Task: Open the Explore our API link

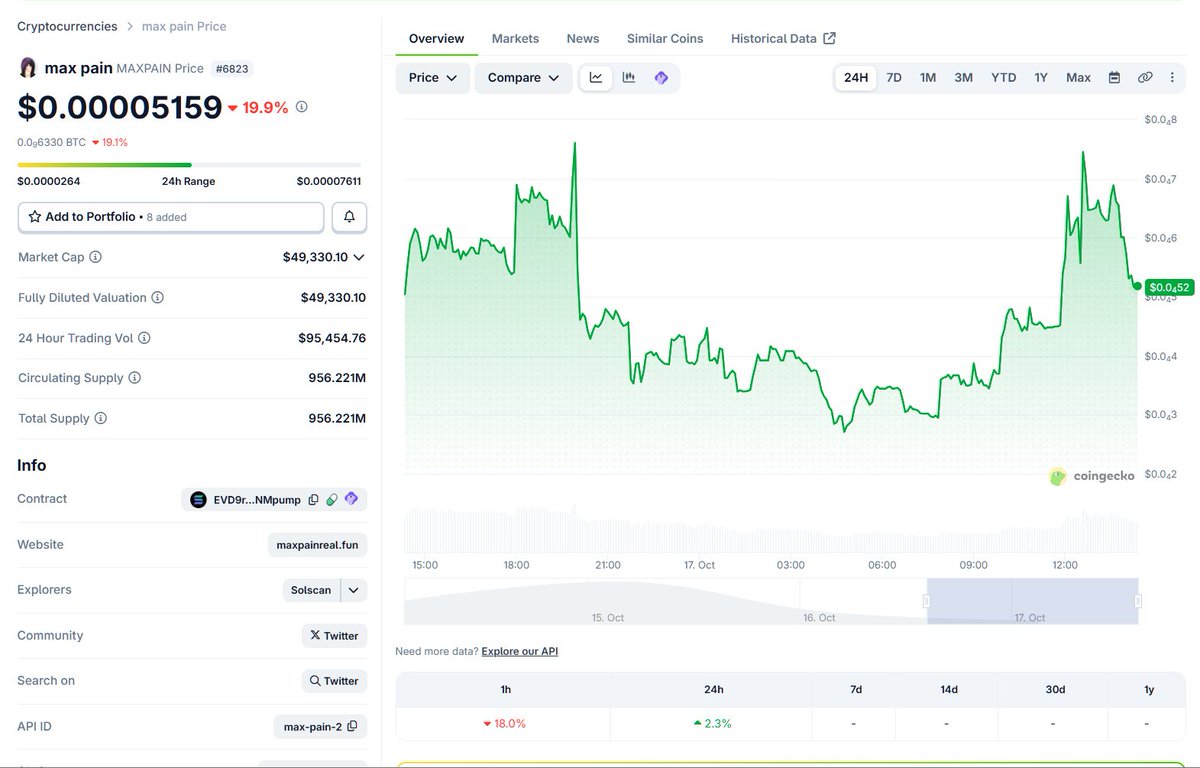Action: [x=520, y=651]
